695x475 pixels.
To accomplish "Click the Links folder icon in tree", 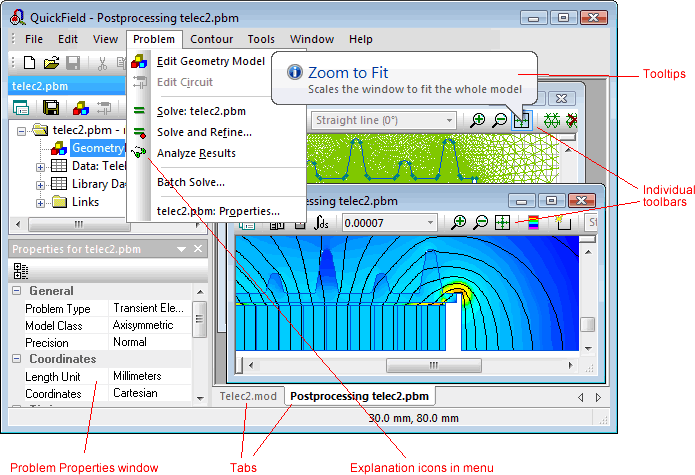I will [59, 202].
